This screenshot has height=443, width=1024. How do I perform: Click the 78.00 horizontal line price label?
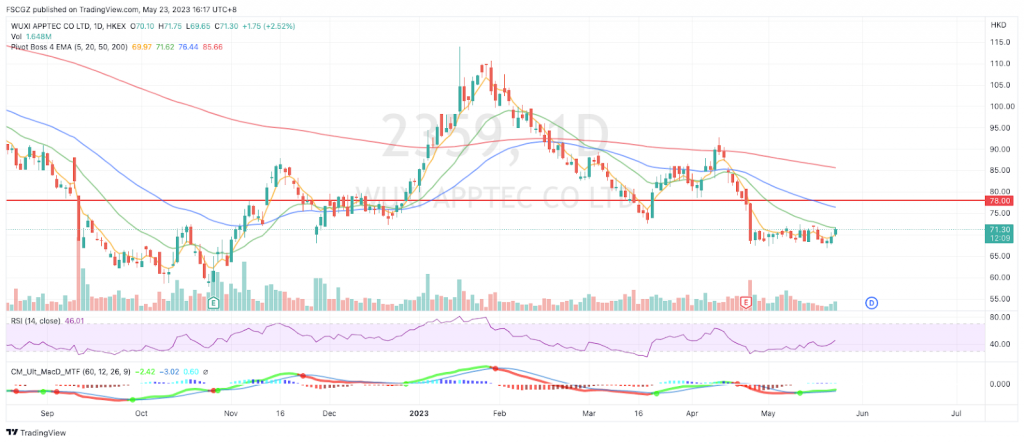click(1000, 201)
